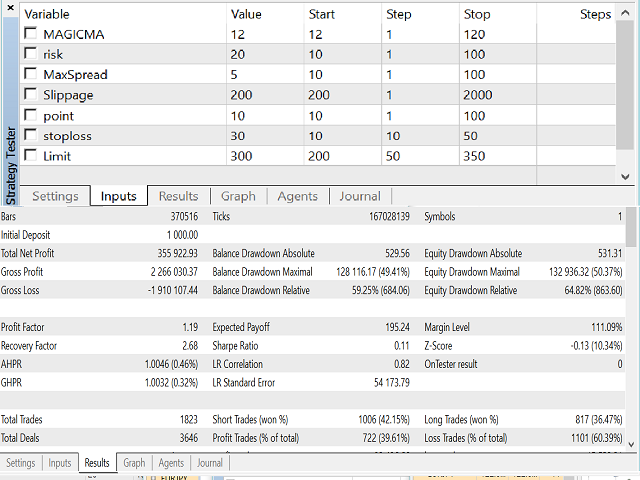
Task: Switch to the upper Results tab
Action: tap(178, 196)
